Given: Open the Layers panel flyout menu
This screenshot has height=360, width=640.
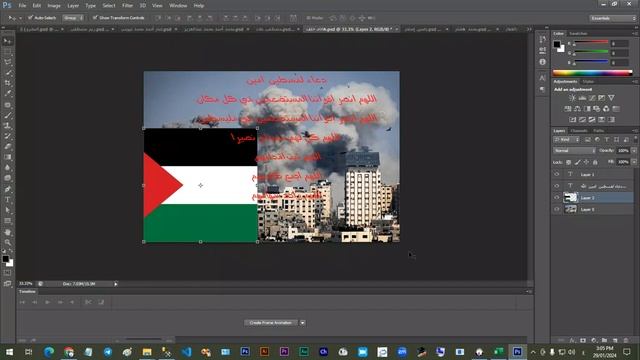Looking at the screenshot, I should coord(635,131).
